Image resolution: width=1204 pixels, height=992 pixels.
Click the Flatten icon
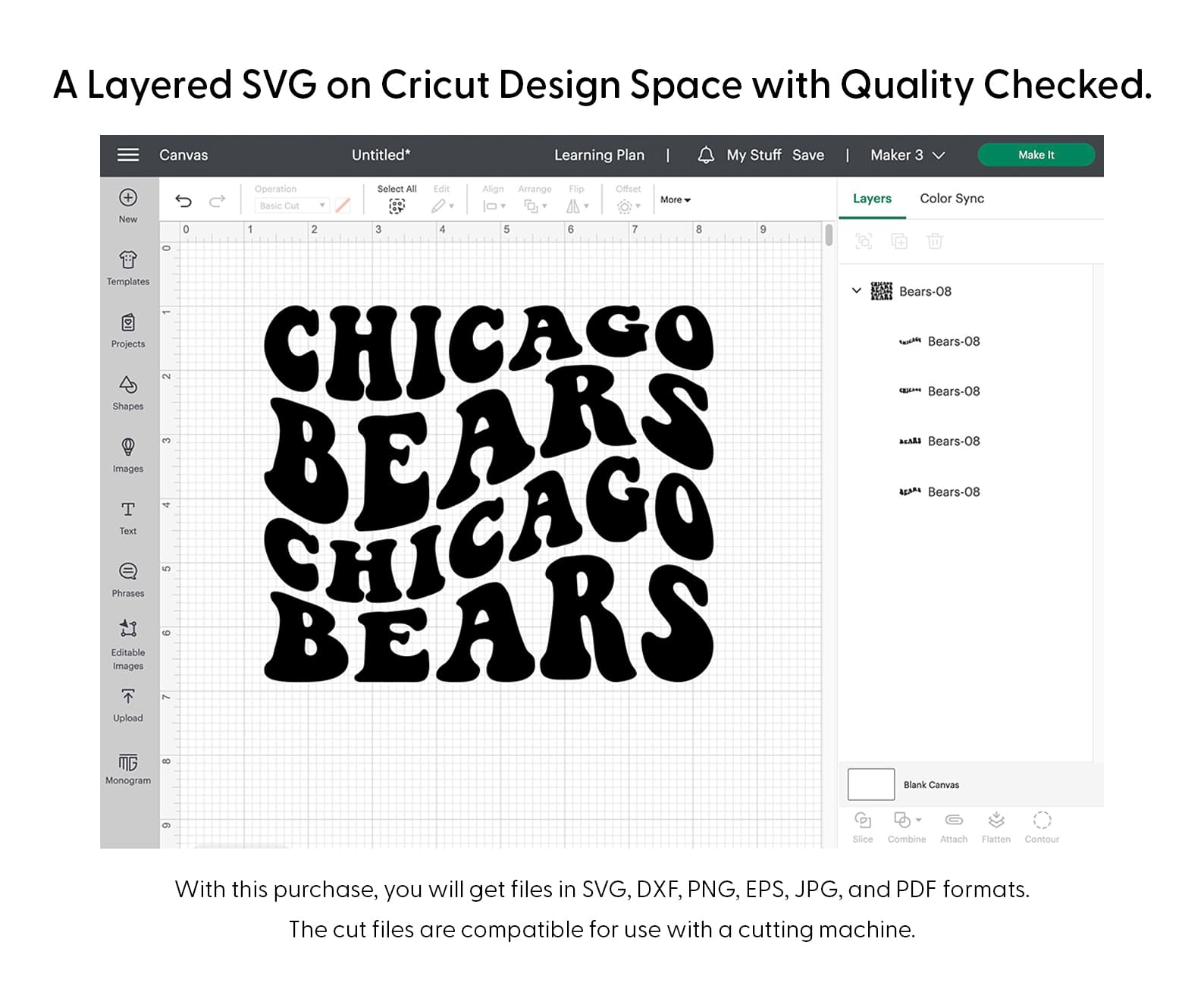(x=996, y=820)
